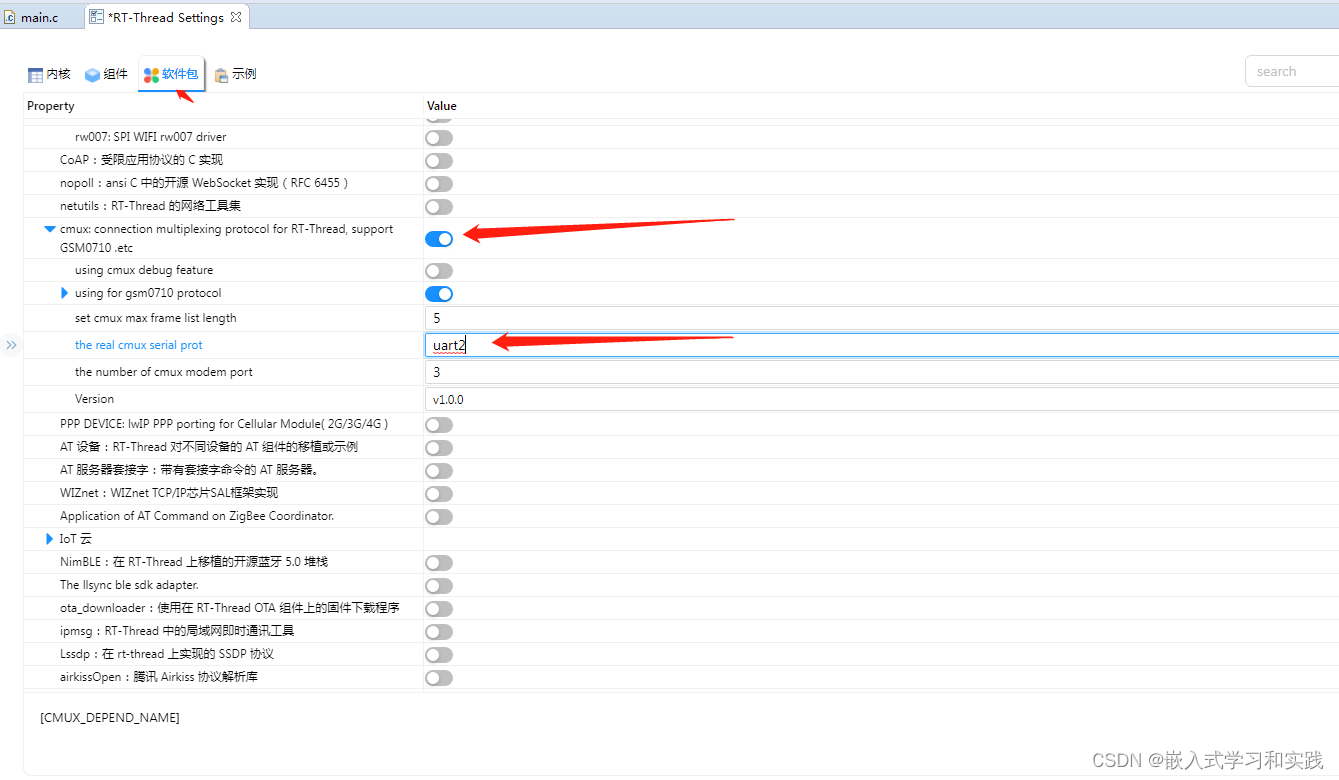Switch to the 软件包 packages tab

pos(171,74)
